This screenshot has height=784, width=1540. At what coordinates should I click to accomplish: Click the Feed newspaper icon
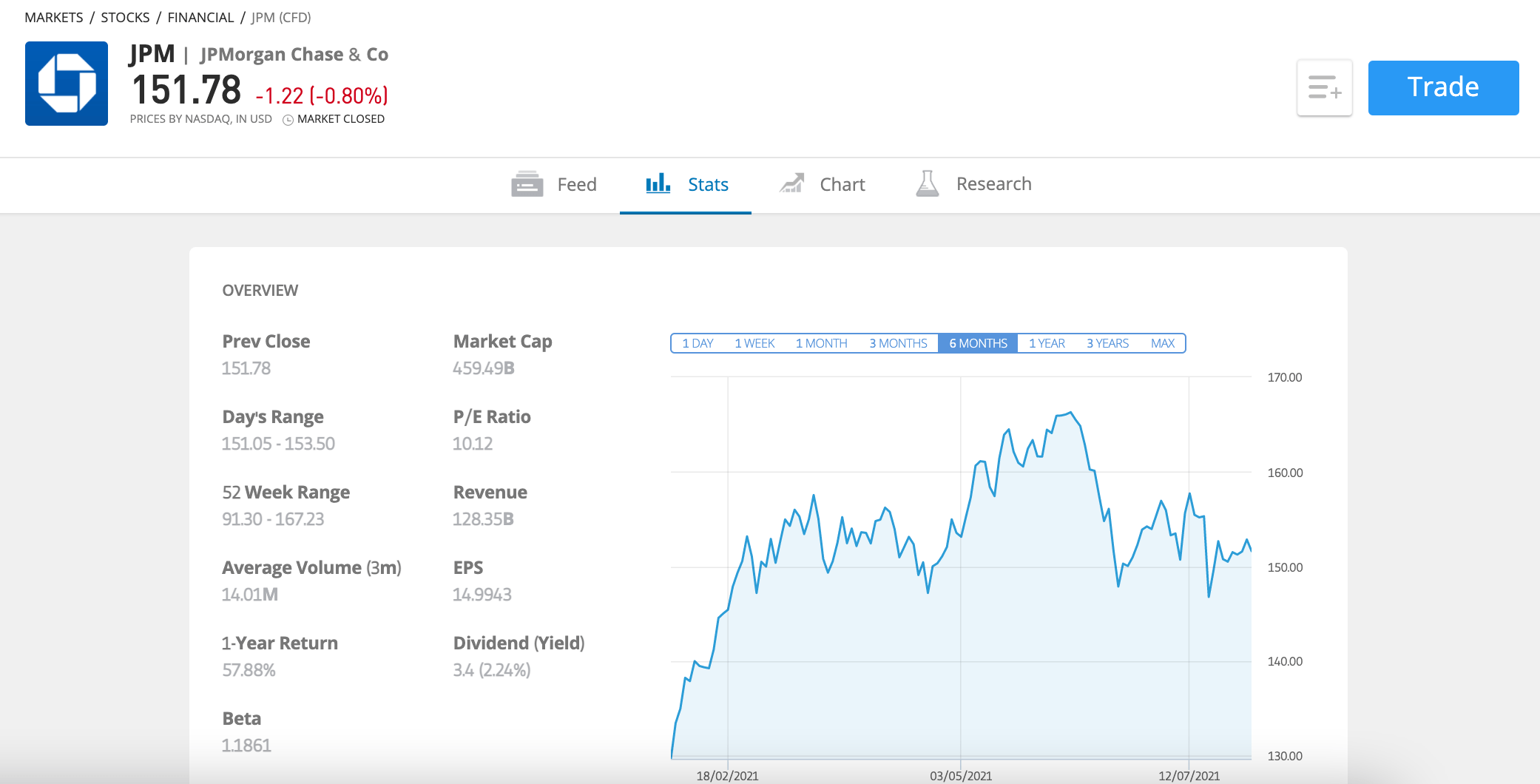(527, 184)
